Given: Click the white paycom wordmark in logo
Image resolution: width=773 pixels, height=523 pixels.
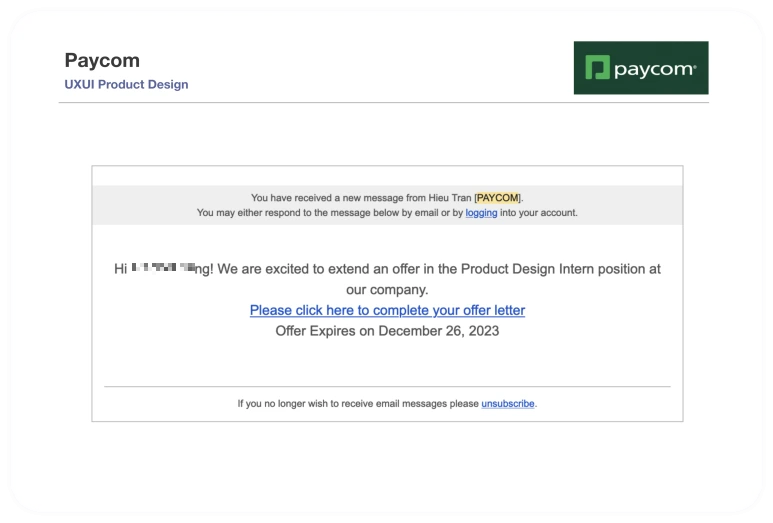Looking at the screenshot, I should [654, 70].
